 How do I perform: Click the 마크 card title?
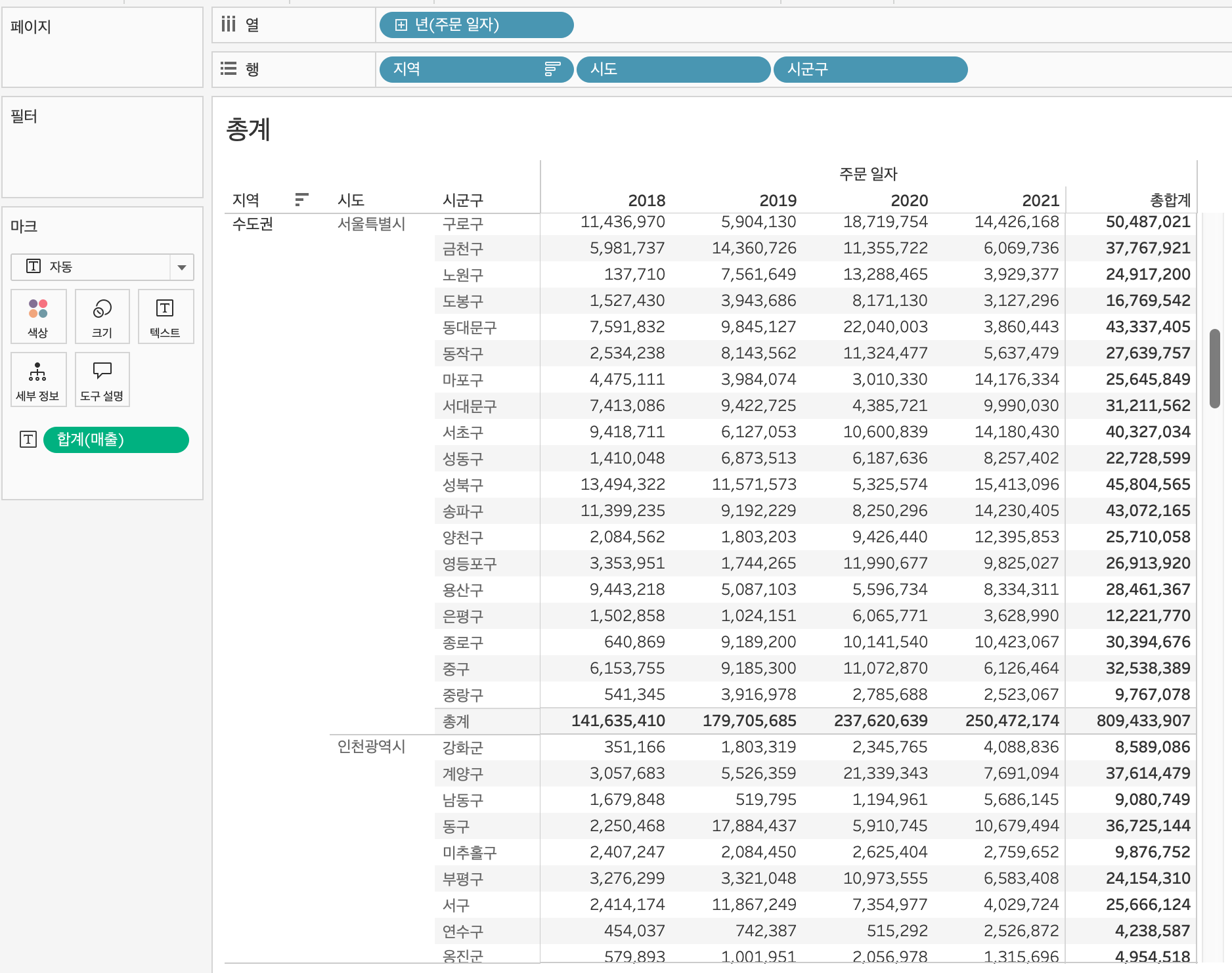[x=24, y=227]
